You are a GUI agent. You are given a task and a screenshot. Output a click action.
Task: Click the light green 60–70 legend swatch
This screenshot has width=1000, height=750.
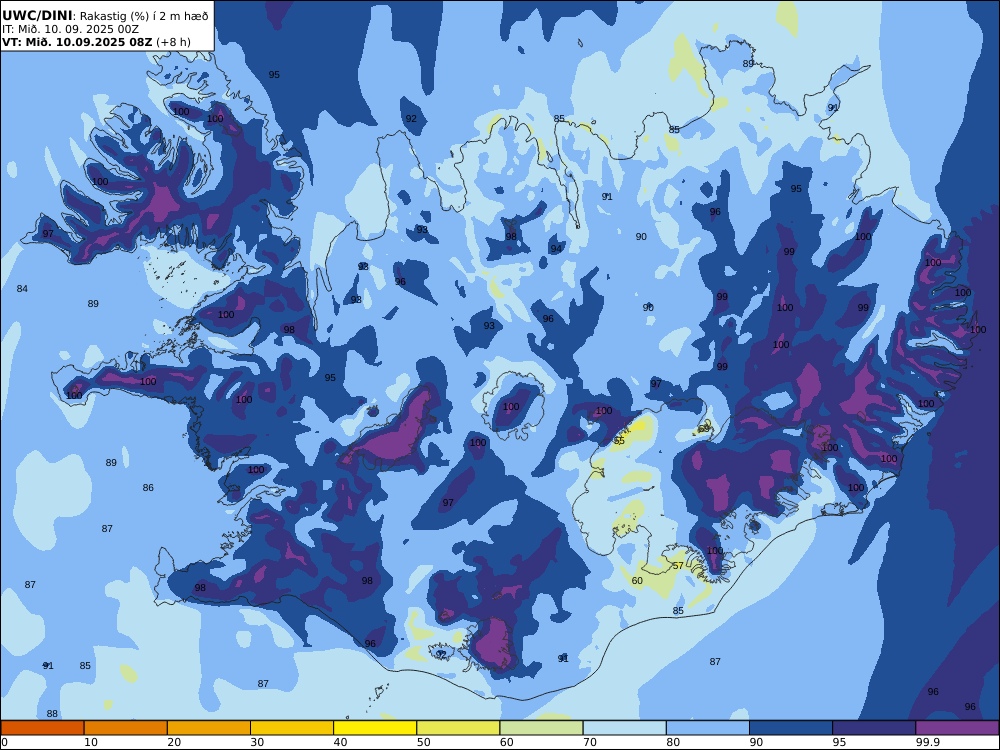tap(541, 728)
